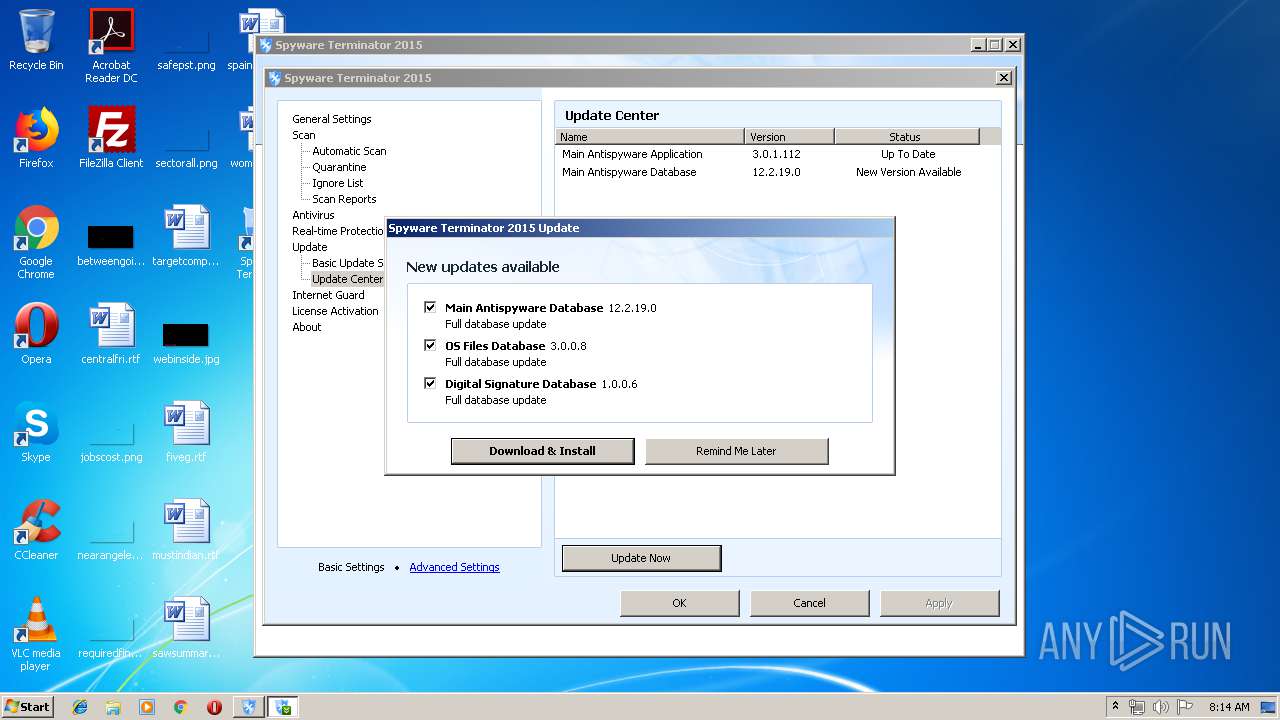The height and width of the screenshot is (720, 1280).
Task: Click the 8:14 AM taskbar clock
Action: 1228,707
